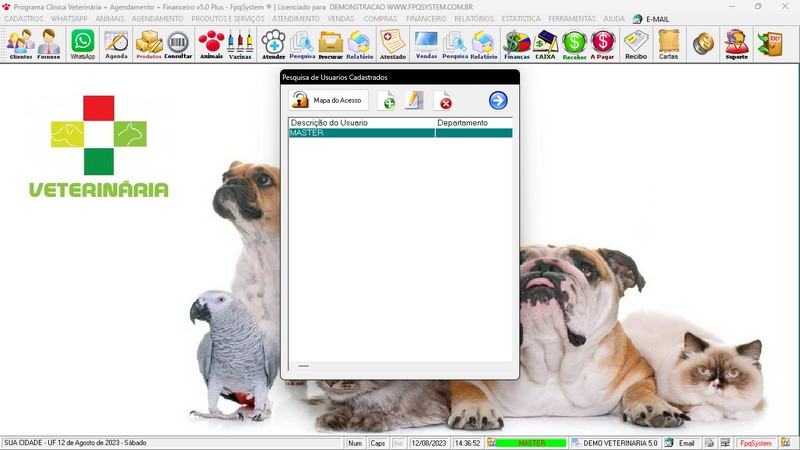Screen dimensions: 800x450
Task: Open the CAIXA cash register icon
Action: [545, 44]
